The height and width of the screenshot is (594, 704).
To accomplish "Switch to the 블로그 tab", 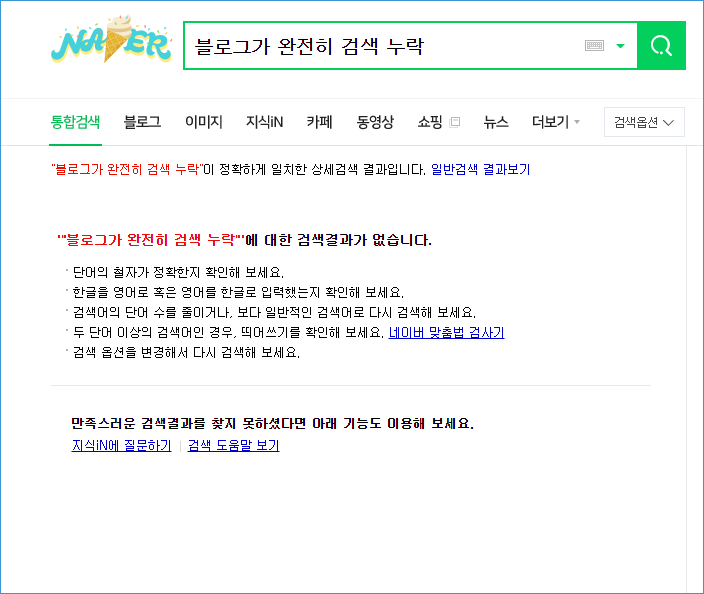I will pos(142,122).
